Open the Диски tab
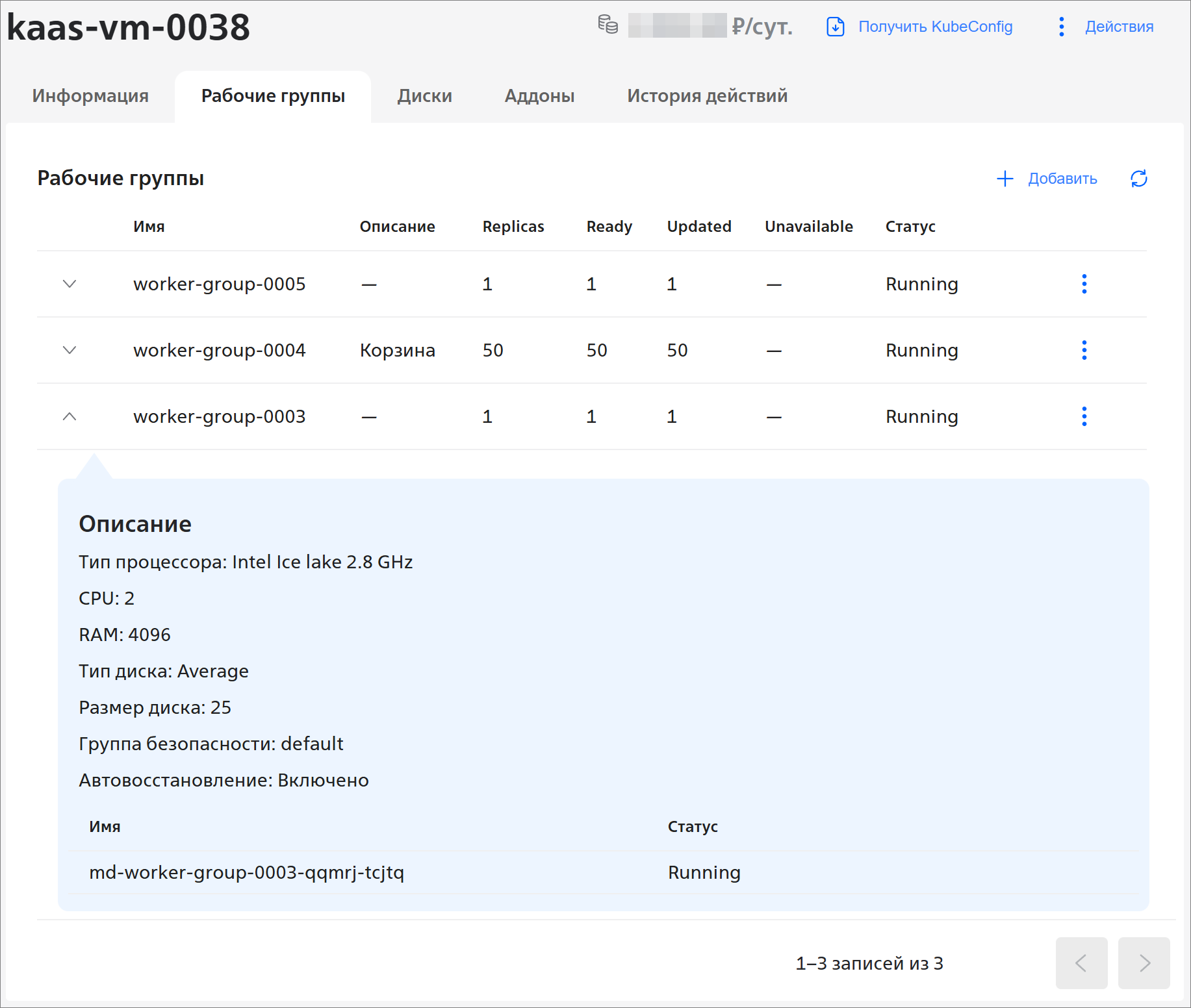Image resolution: width=1191 pixels, height=1008 pixels. [424, 96]
